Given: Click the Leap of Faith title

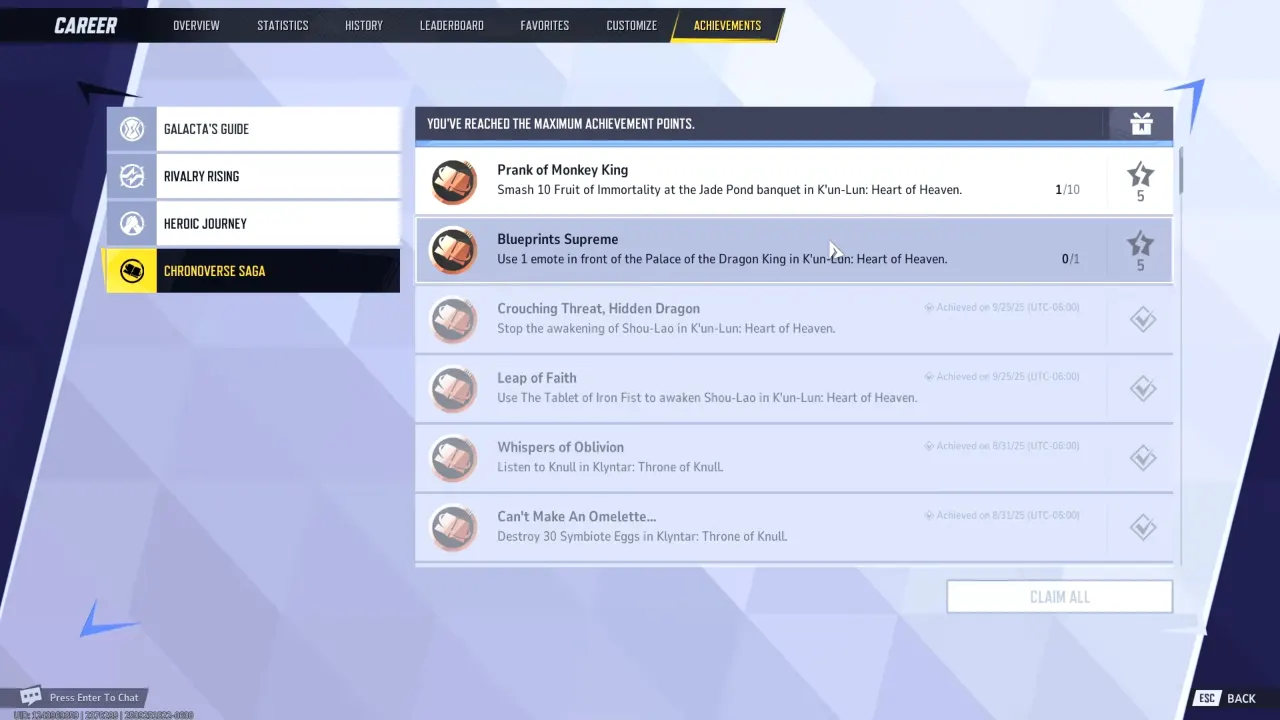Looking at the screenshot, I should coord(537,378).
